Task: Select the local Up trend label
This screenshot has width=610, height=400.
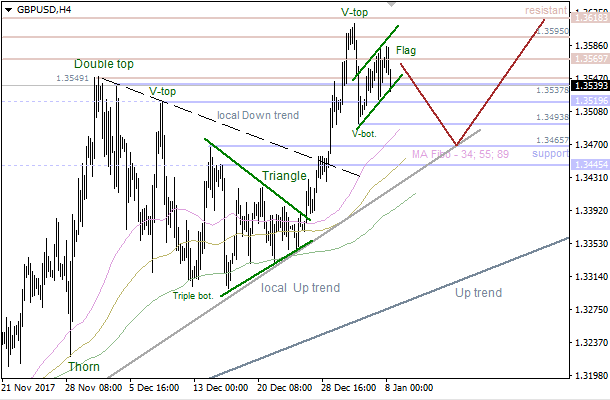Action: click(x=300, y=288)
